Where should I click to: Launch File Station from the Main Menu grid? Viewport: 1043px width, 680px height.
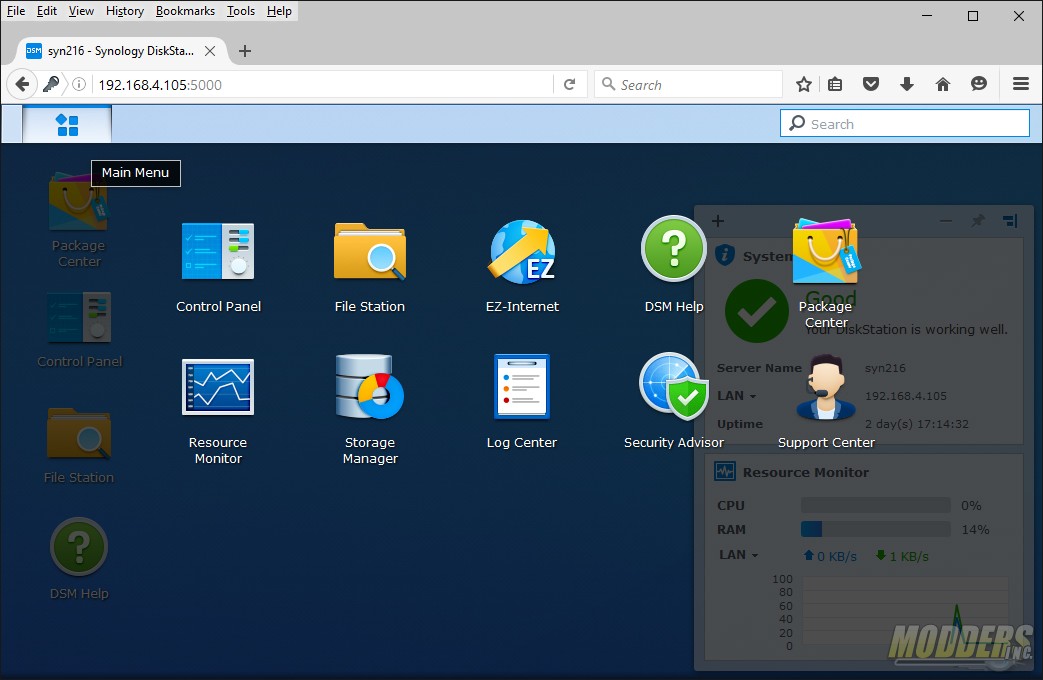tap(370, 267)
